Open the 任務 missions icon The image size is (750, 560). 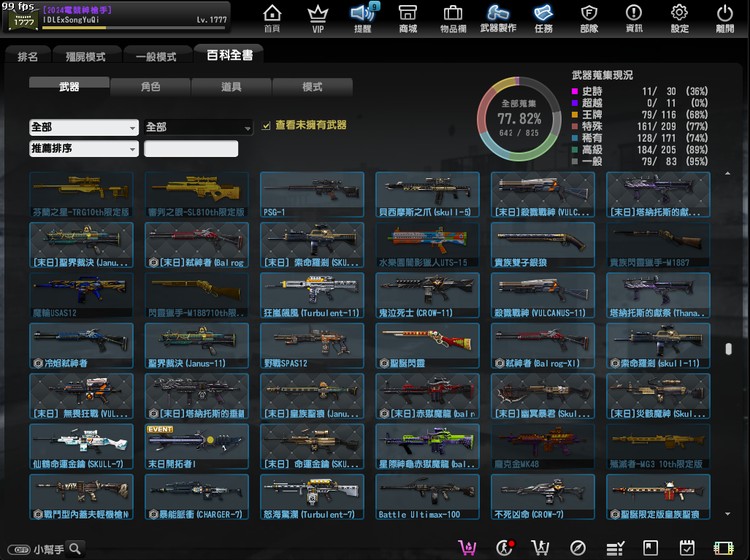click(x=543, y=18)
